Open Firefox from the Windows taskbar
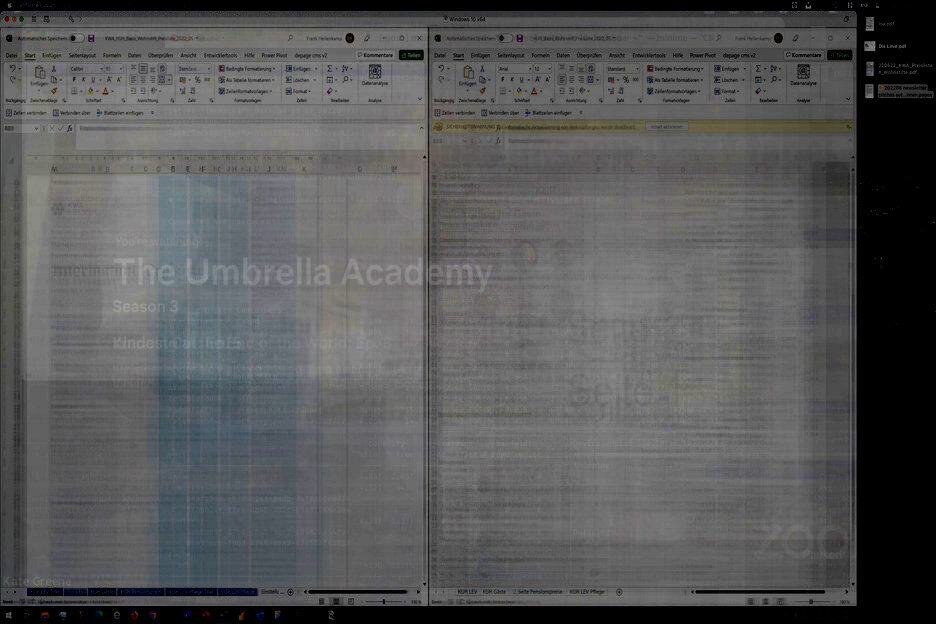The width and height of the screenshot is (936, 624). pyautogui.click(x=134, y=614)
